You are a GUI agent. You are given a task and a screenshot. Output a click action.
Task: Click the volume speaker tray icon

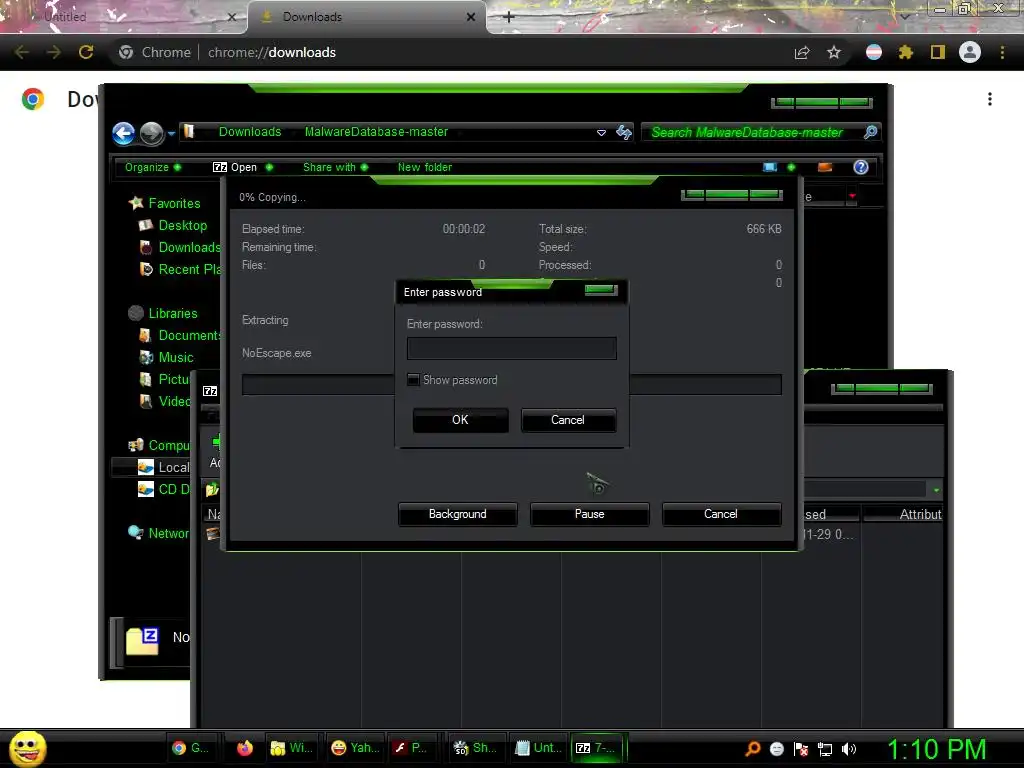pos(848,749)
